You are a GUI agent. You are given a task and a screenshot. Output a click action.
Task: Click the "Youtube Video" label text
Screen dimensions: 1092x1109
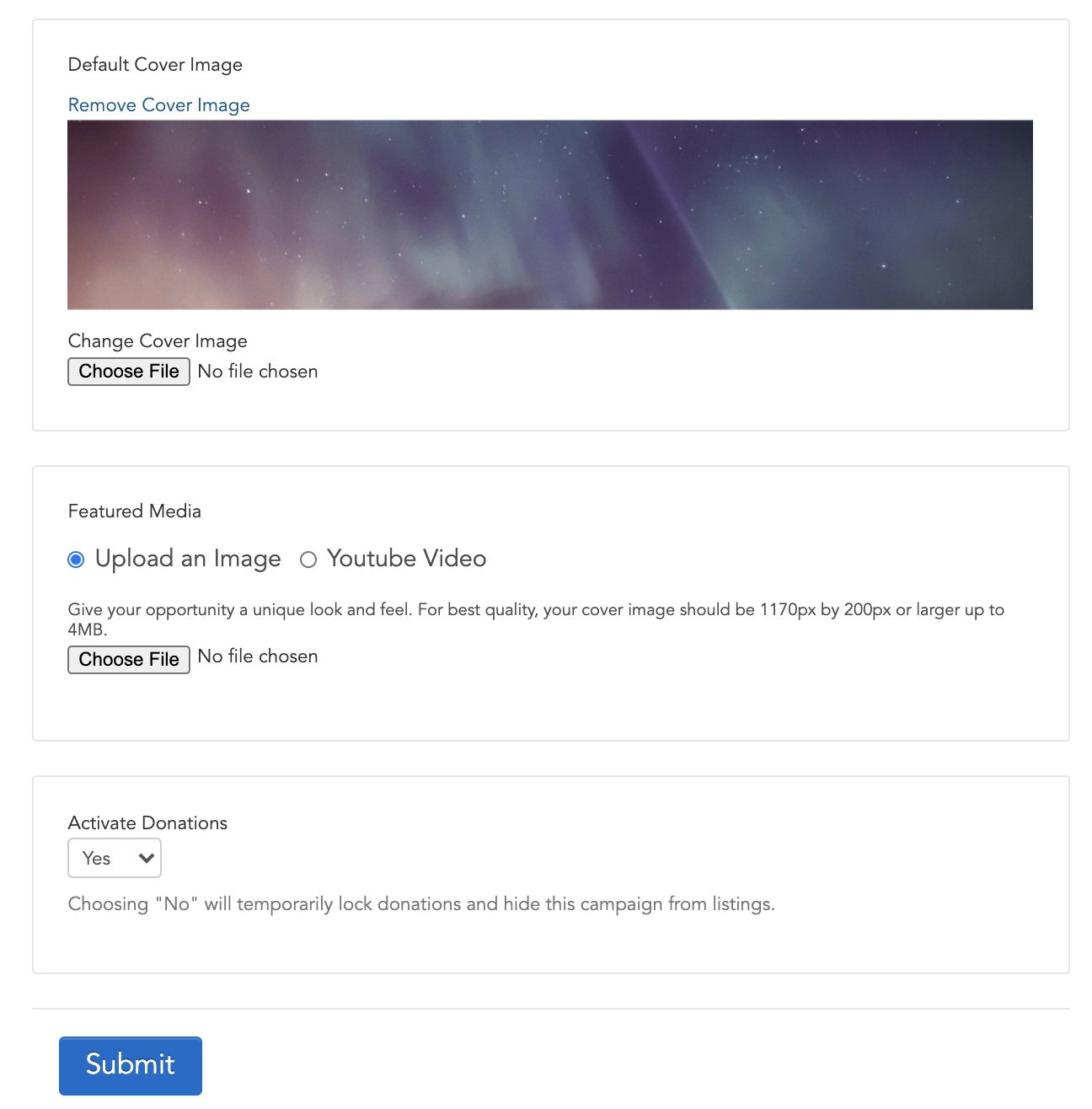point(406,559)
